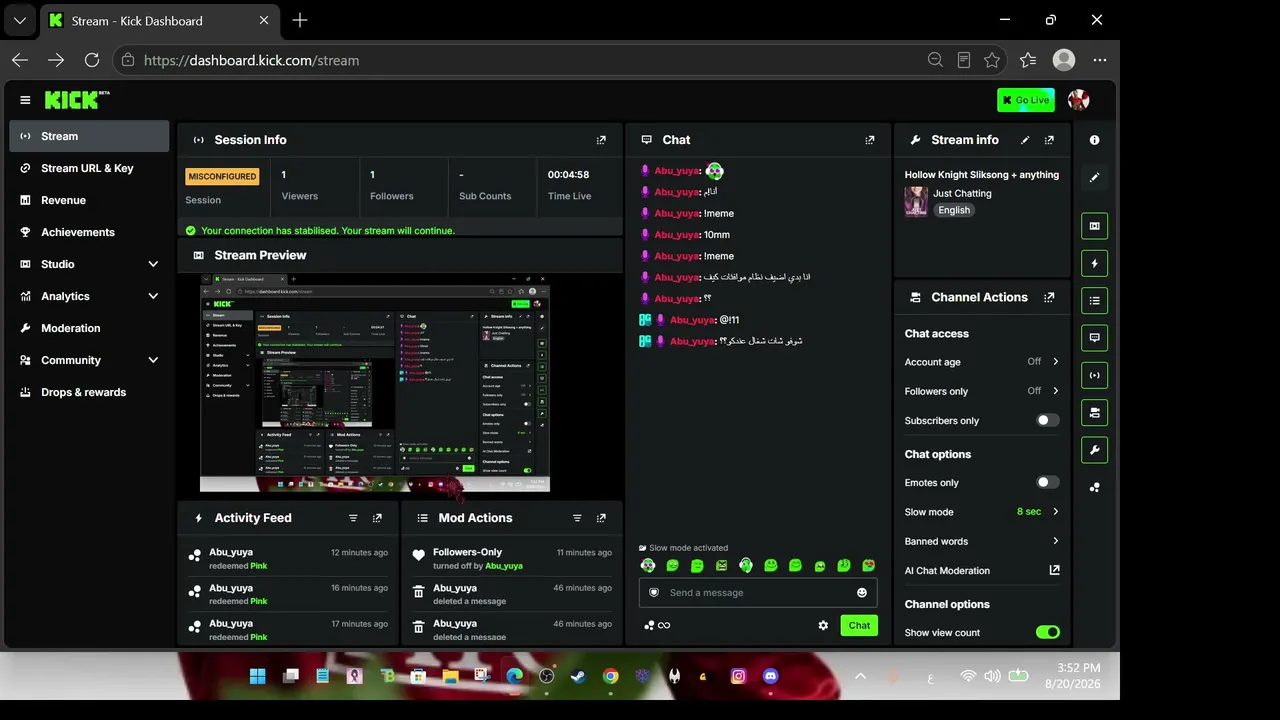This screenshot has height=720, width=1280.
Task: Open a new browser tab
Action: click(x=300, y=20)
